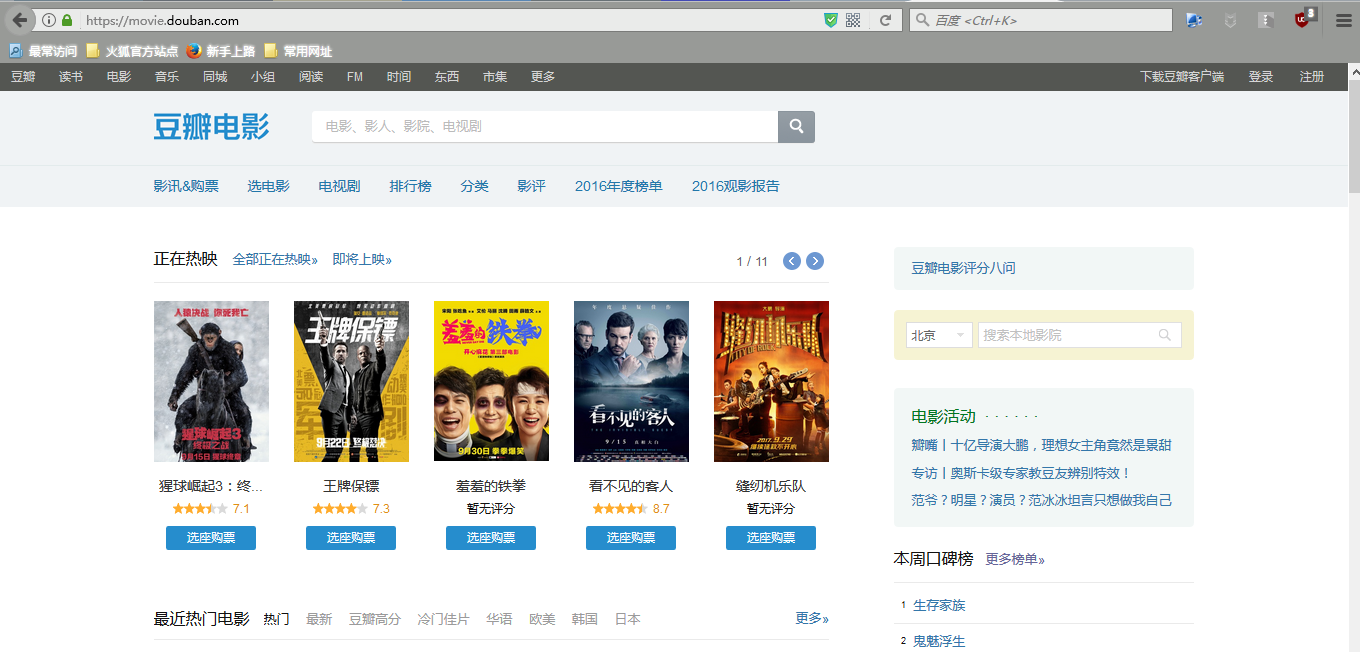Viewport: 1360px width, 652px height.
Task: Switch to the 华语 tab in 最近热门电影
Action: click(x=499, y=619)
